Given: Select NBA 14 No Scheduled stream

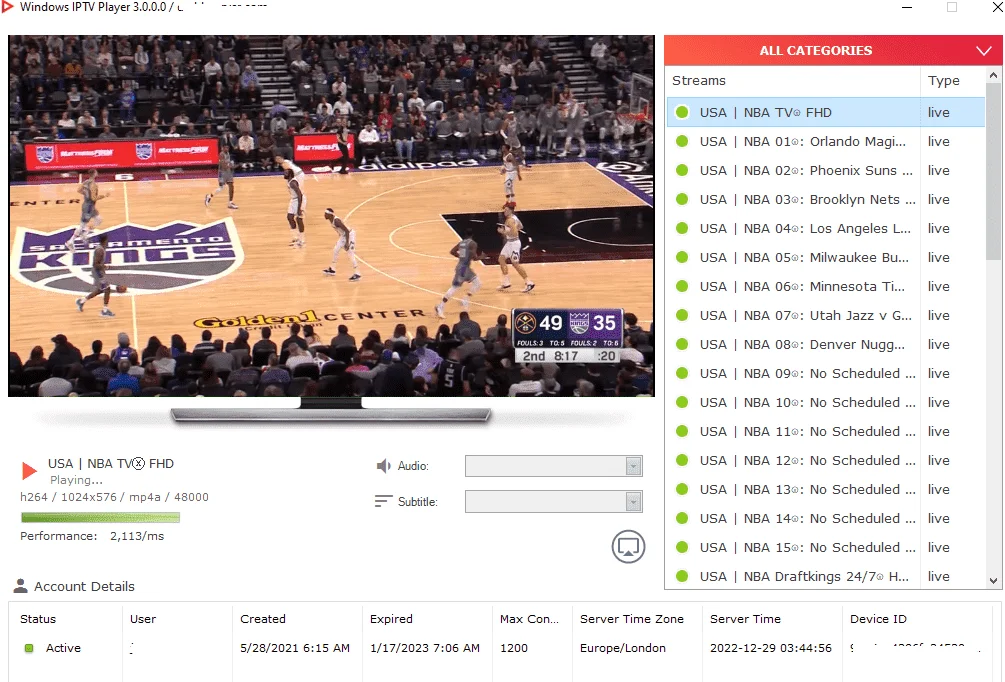Looking at the screenshot, I should (826, 518).
